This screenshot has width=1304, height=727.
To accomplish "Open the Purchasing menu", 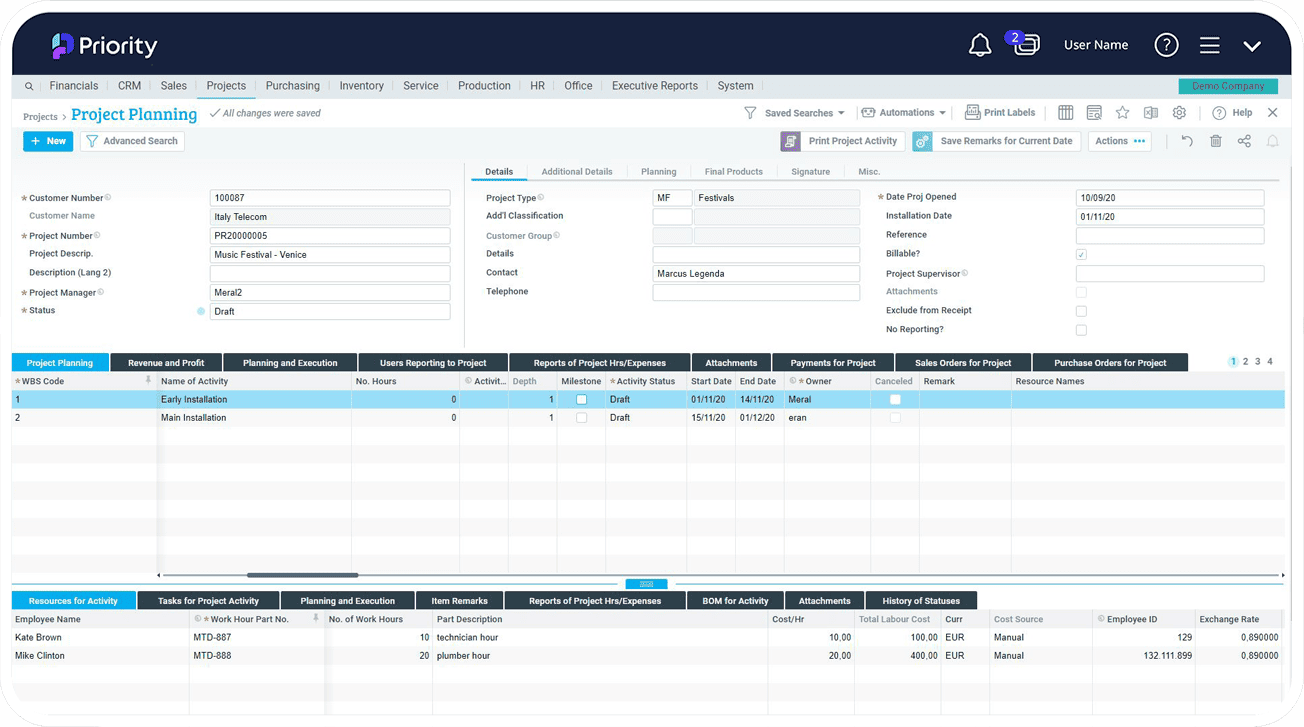I will click(293, 86).
